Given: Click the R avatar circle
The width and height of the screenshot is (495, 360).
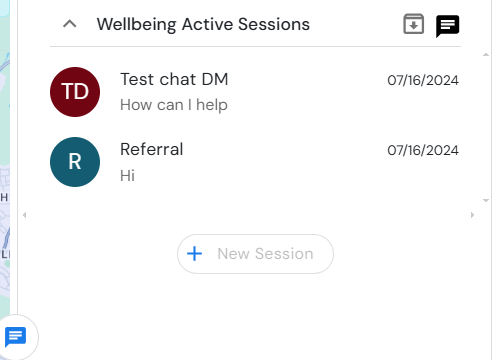Looking at the screenshot, I should point(75,162).
